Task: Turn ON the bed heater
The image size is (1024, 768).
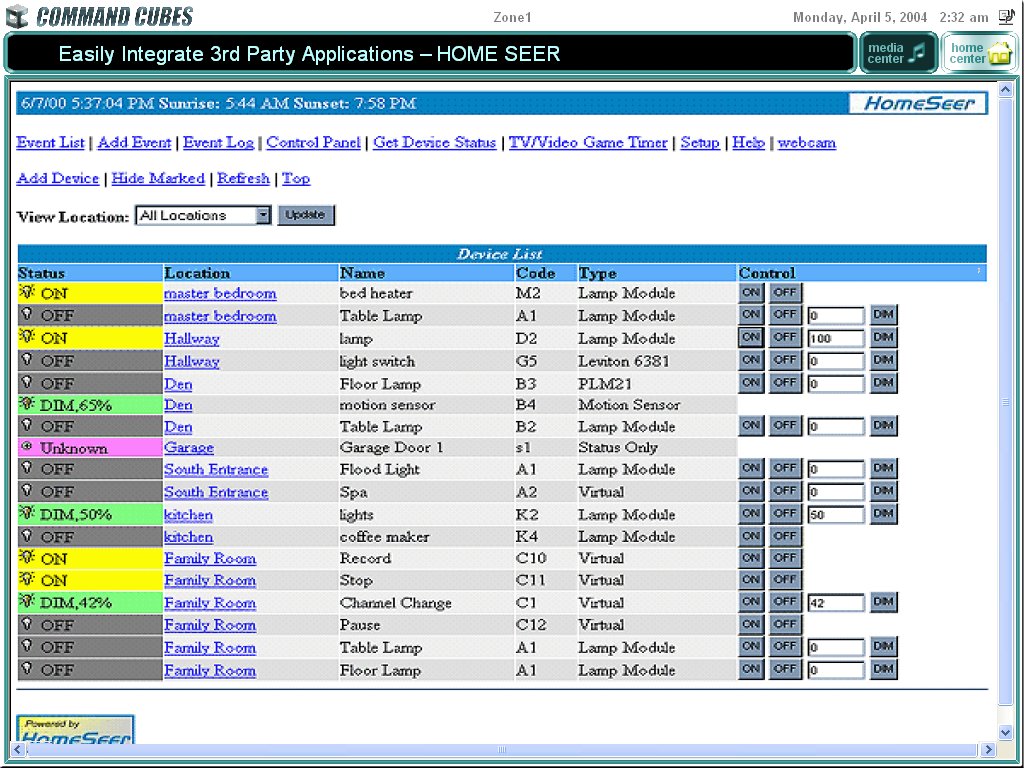Action: tap(751, 293)
